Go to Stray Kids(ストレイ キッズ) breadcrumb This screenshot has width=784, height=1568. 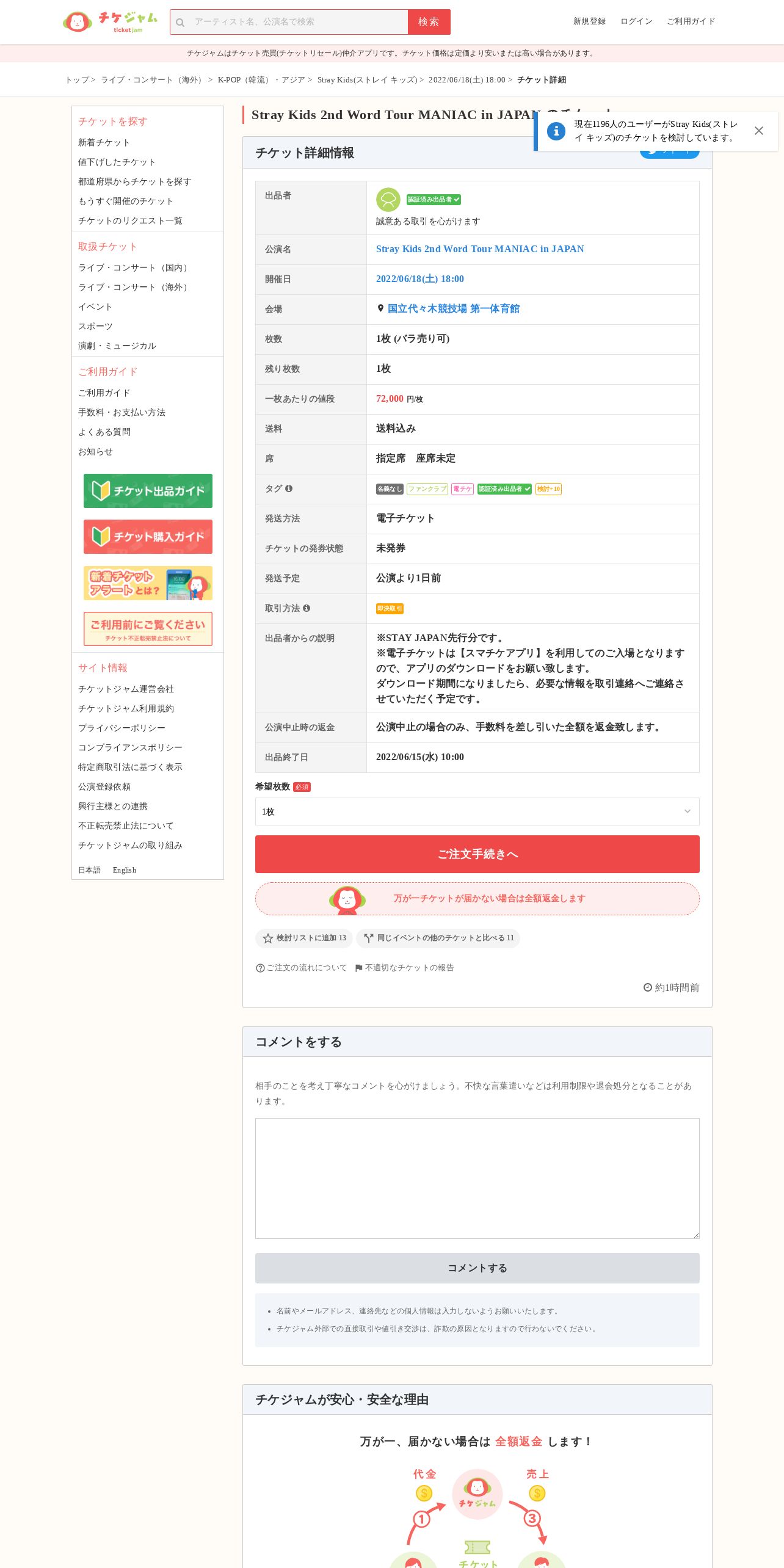pos(367,80)
